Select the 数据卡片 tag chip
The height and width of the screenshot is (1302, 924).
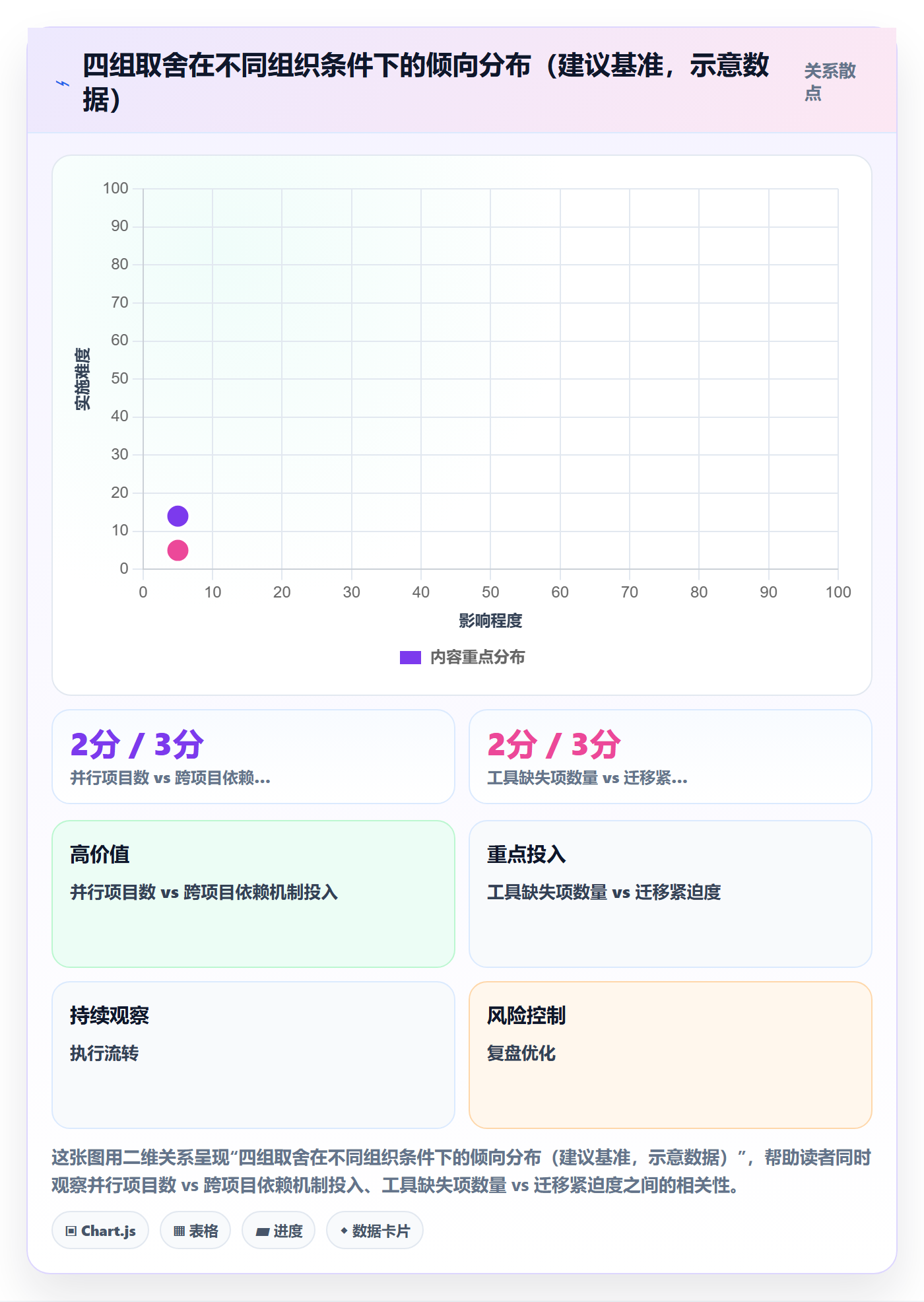[375, 1231]
